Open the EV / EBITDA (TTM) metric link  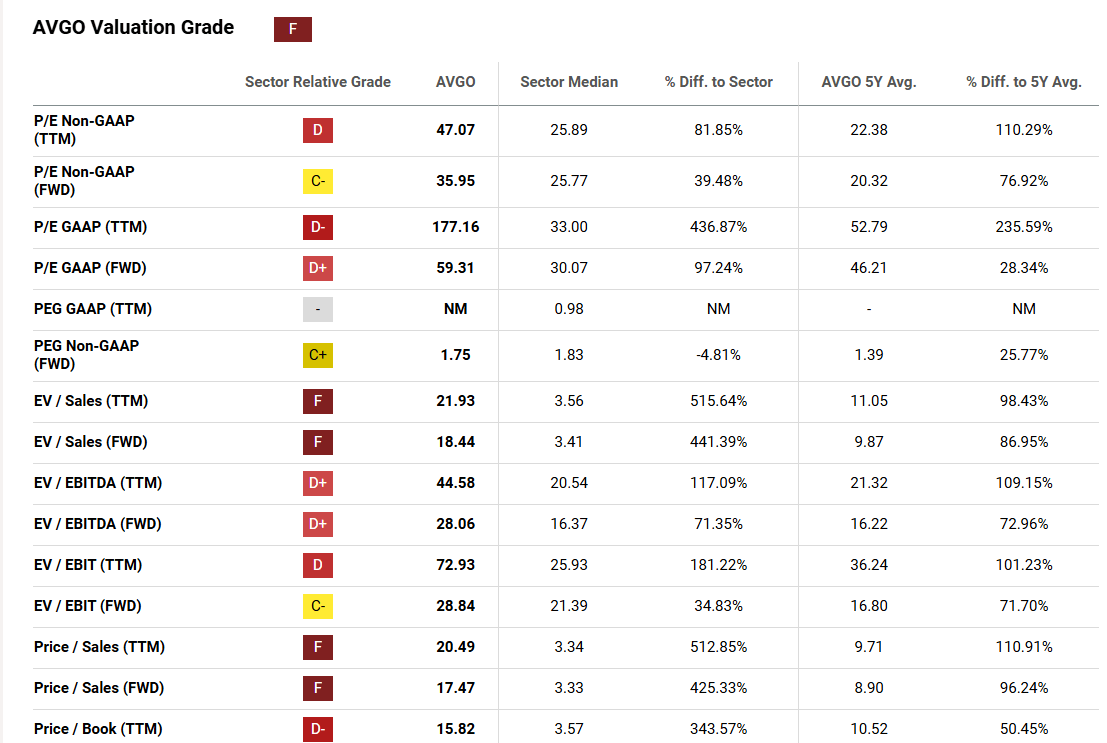pyautogui.click(x=98, y=483)
